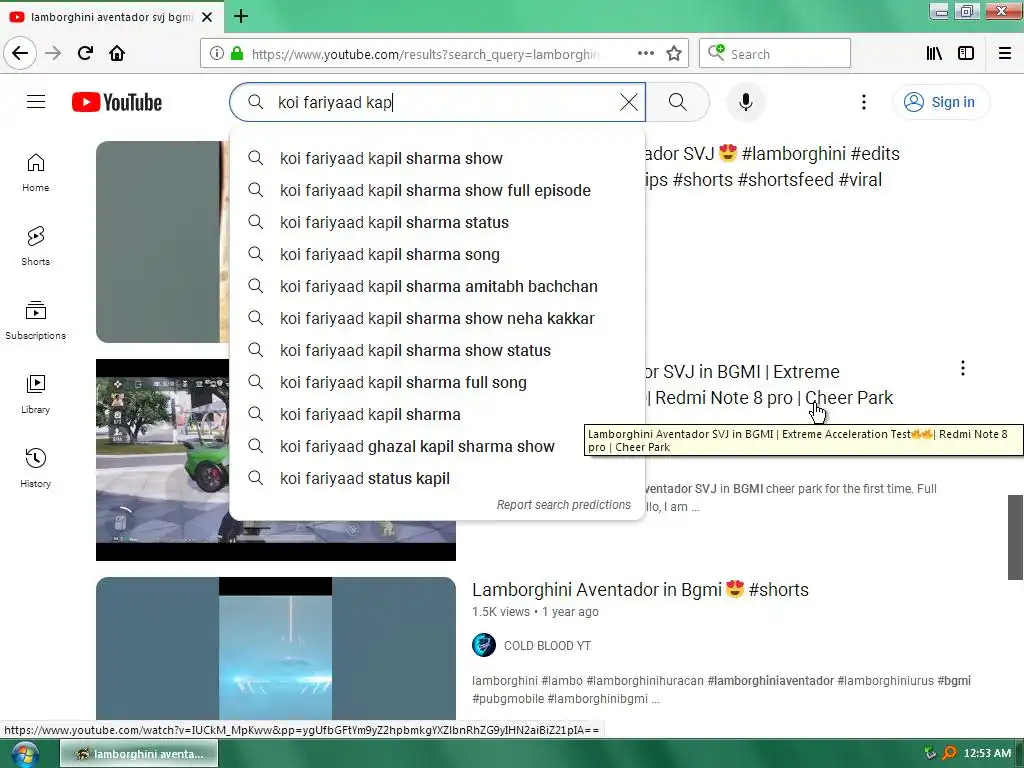Screen dimensions: 1024x768
Task: Go to YouTube home via logo
Action: tap(117, 102)
